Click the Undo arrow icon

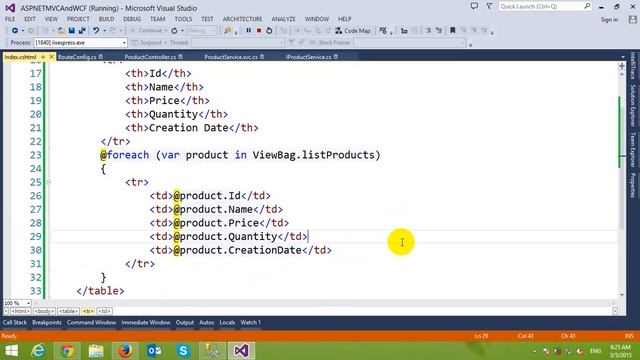coord(96,31)
